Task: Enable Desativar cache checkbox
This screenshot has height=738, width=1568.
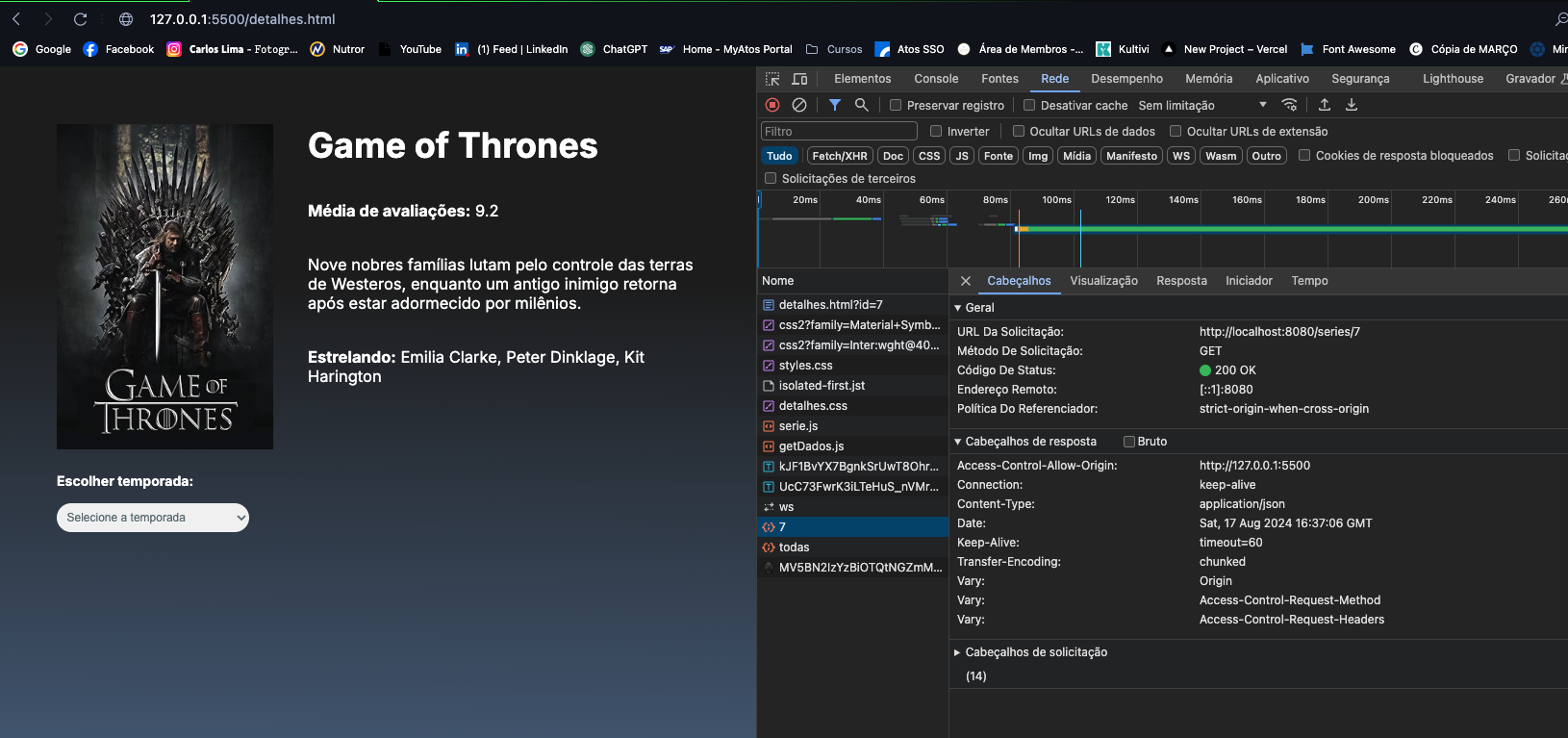Action: click(1029, 105)
